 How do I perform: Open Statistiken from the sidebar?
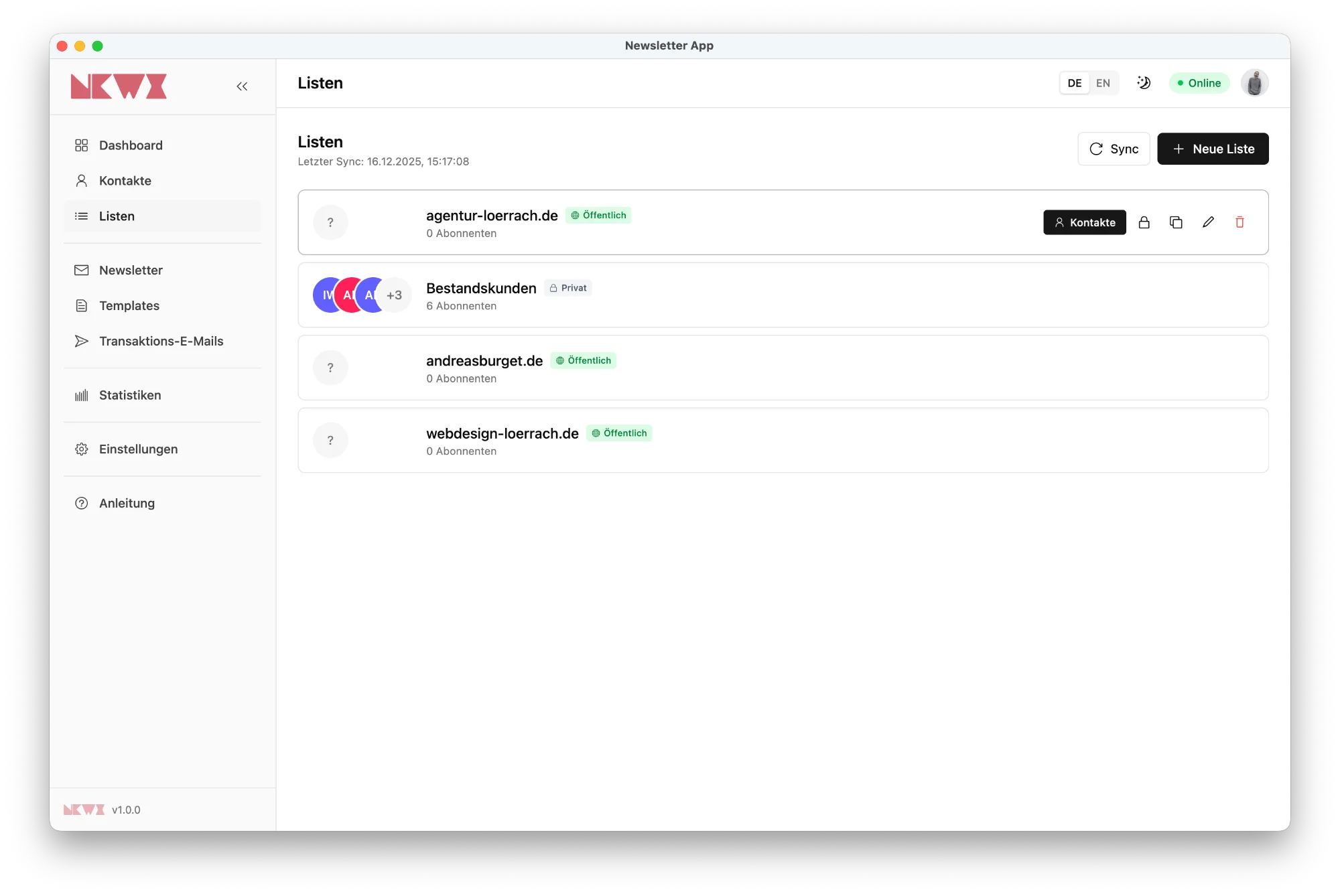130,395
